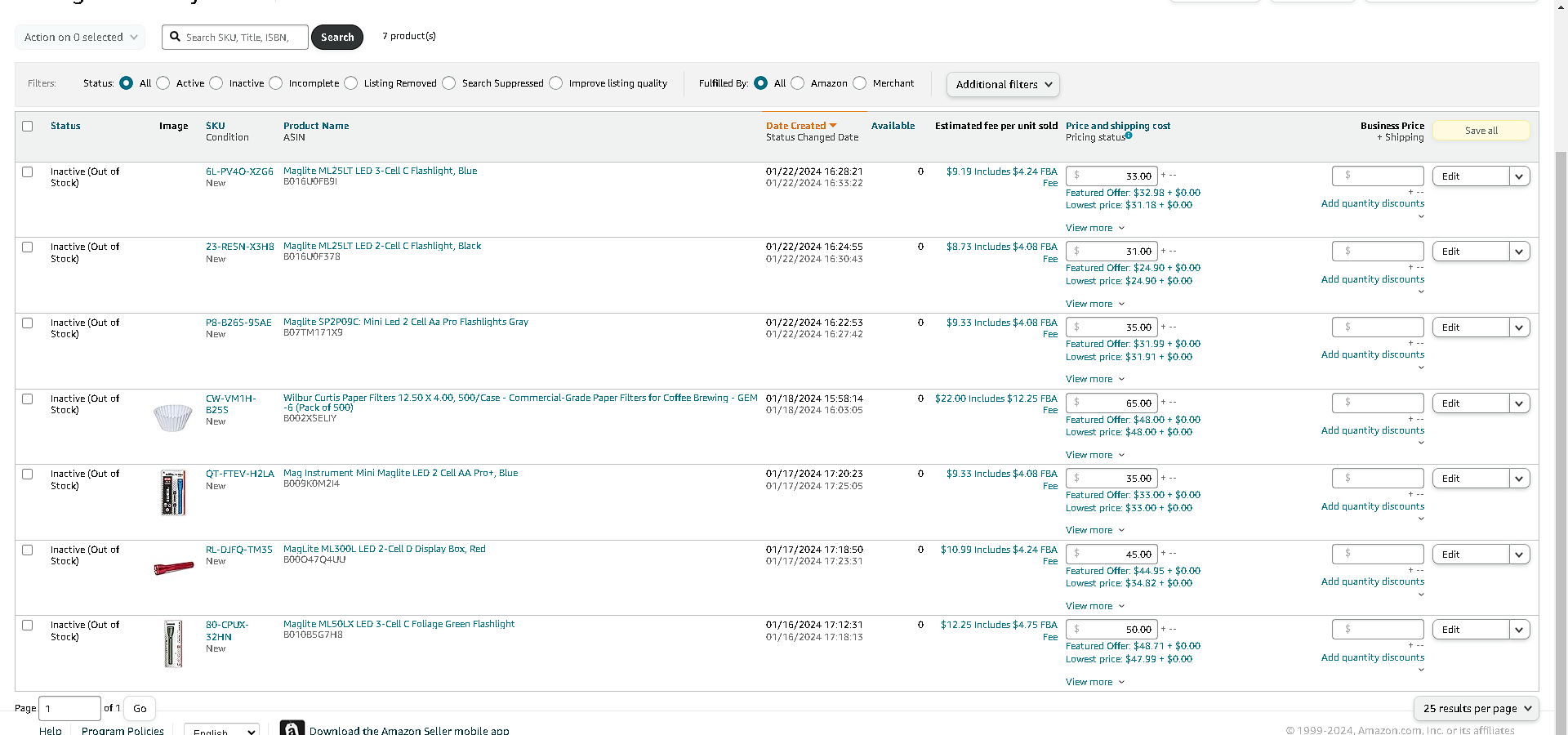Viewport: 1568px width, 735px height.
Task: Sort by Price and shipping cost
Action: tap(1118, 126)
